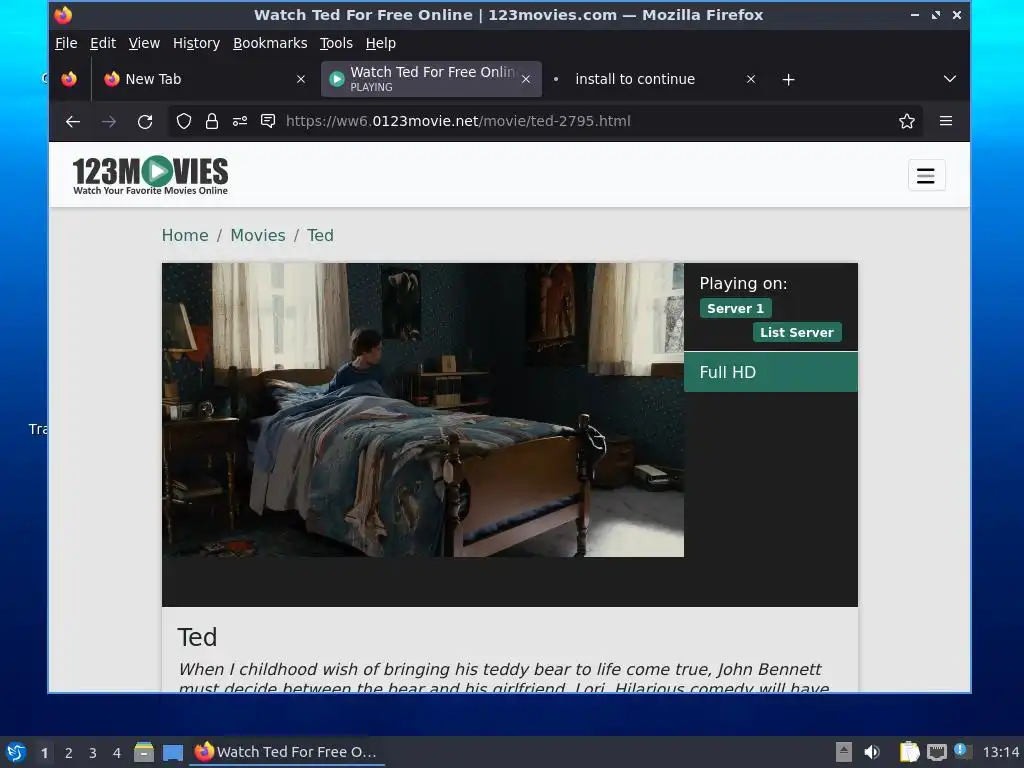Switch to workspace 3
The height and width of the screenshot is (768, 1024).
point(93,753)
